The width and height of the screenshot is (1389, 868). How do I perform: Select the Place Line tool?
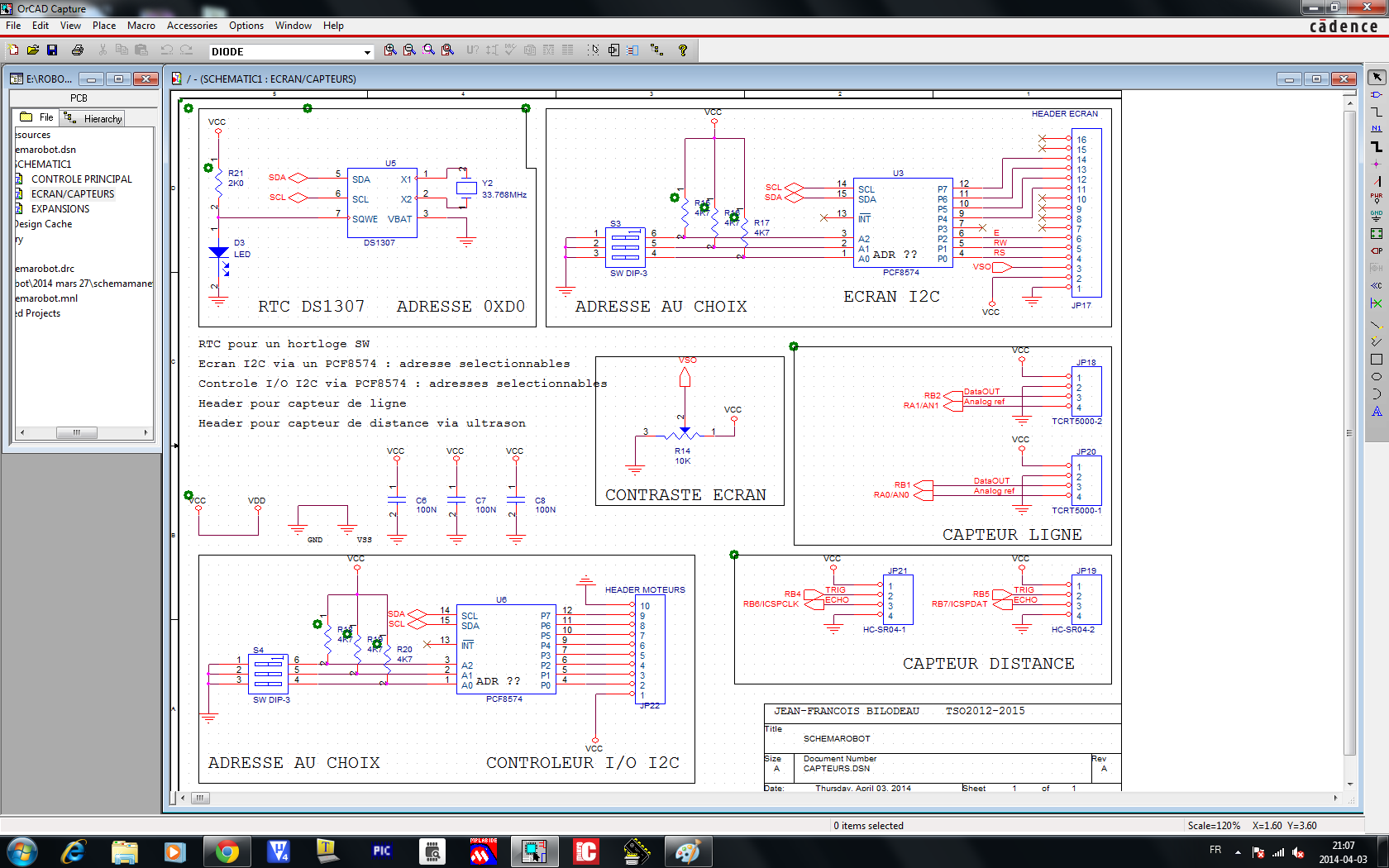[1377, 324]
